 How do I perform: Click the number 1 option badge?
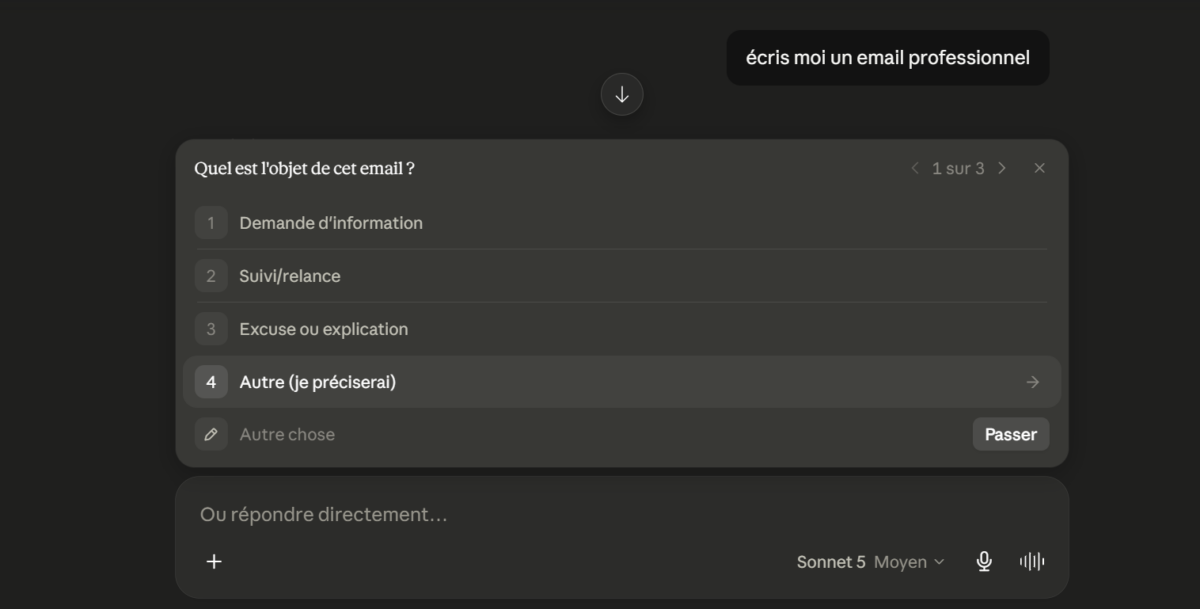pyautogui.click(x=211, y=223)
